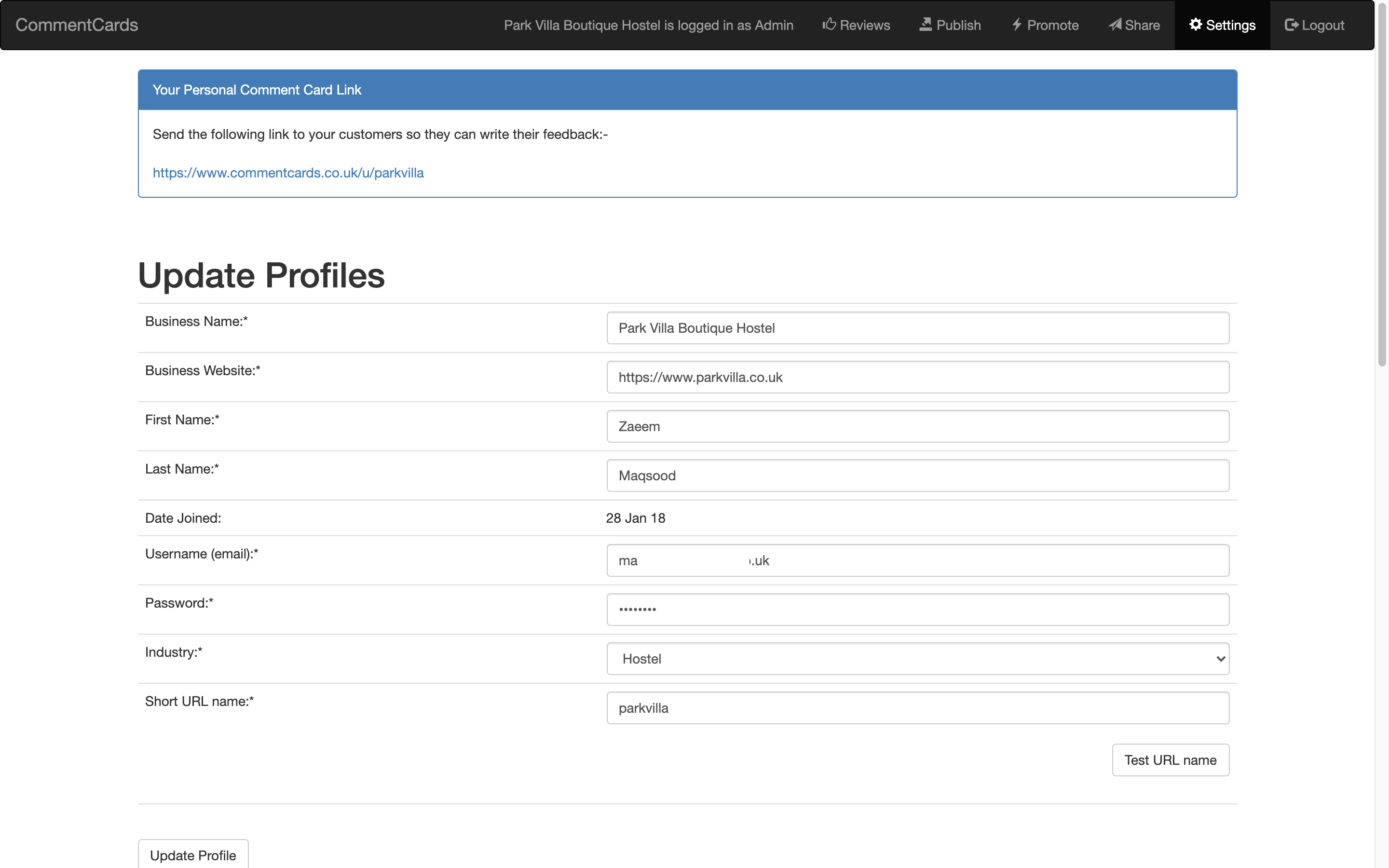Open the Reviews menu item

tap(864, 25)
